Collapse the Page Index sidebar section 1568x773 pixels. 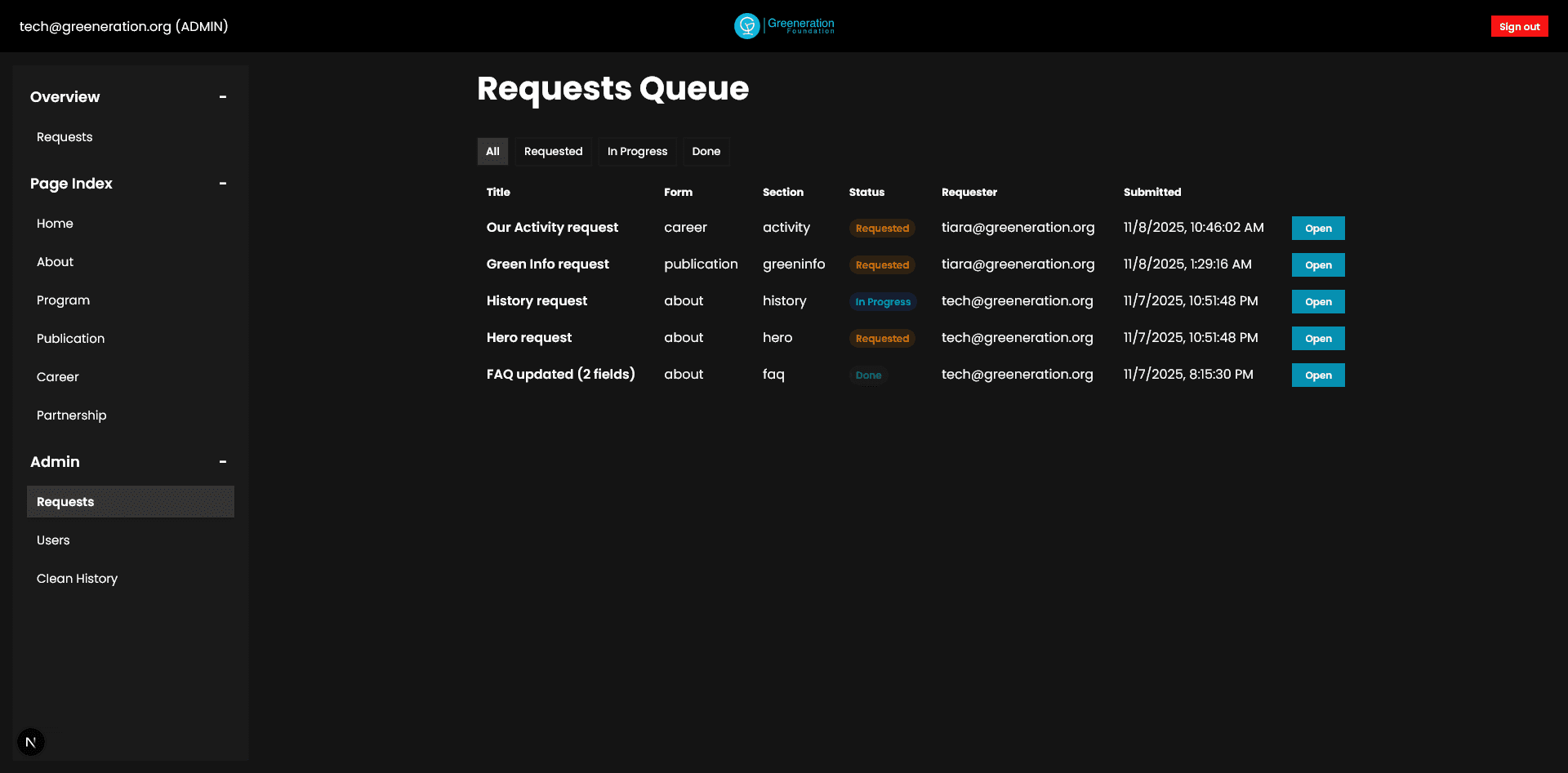pos(222,184)
